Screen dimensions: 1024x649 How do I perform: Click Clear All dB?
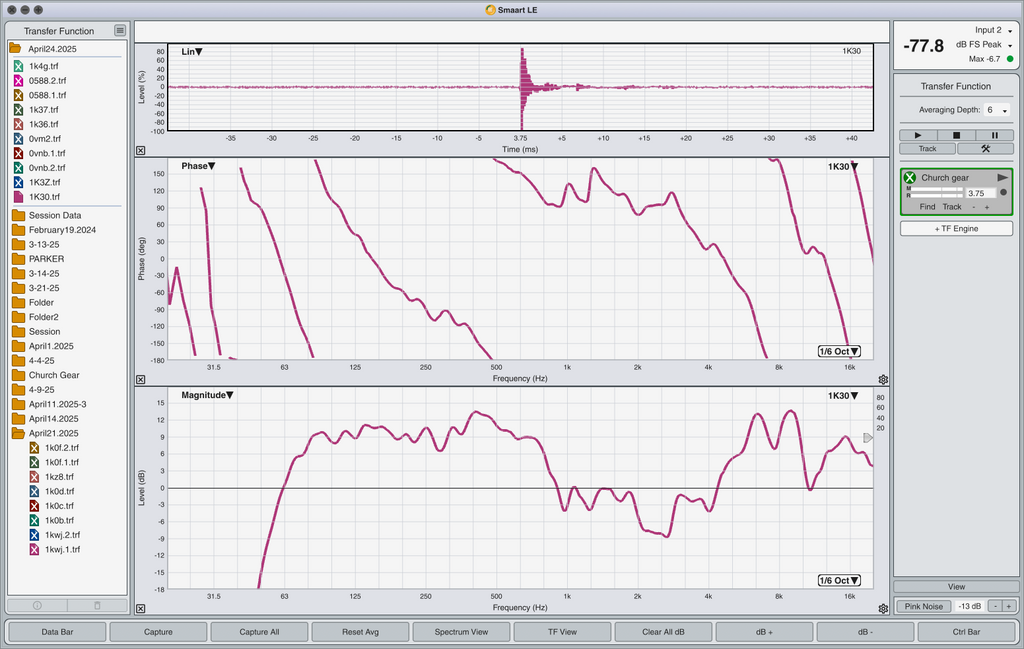[664, 632]
